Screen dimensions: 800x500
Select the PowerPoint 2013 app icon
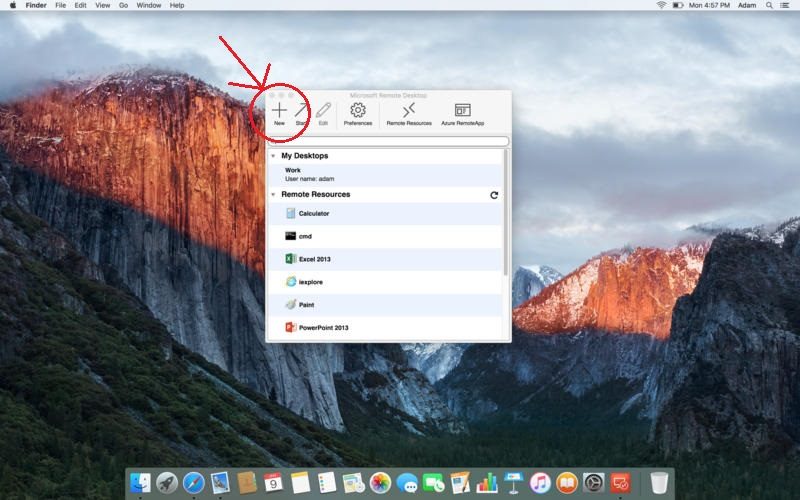pyautogui.click(x=291, y=327)
